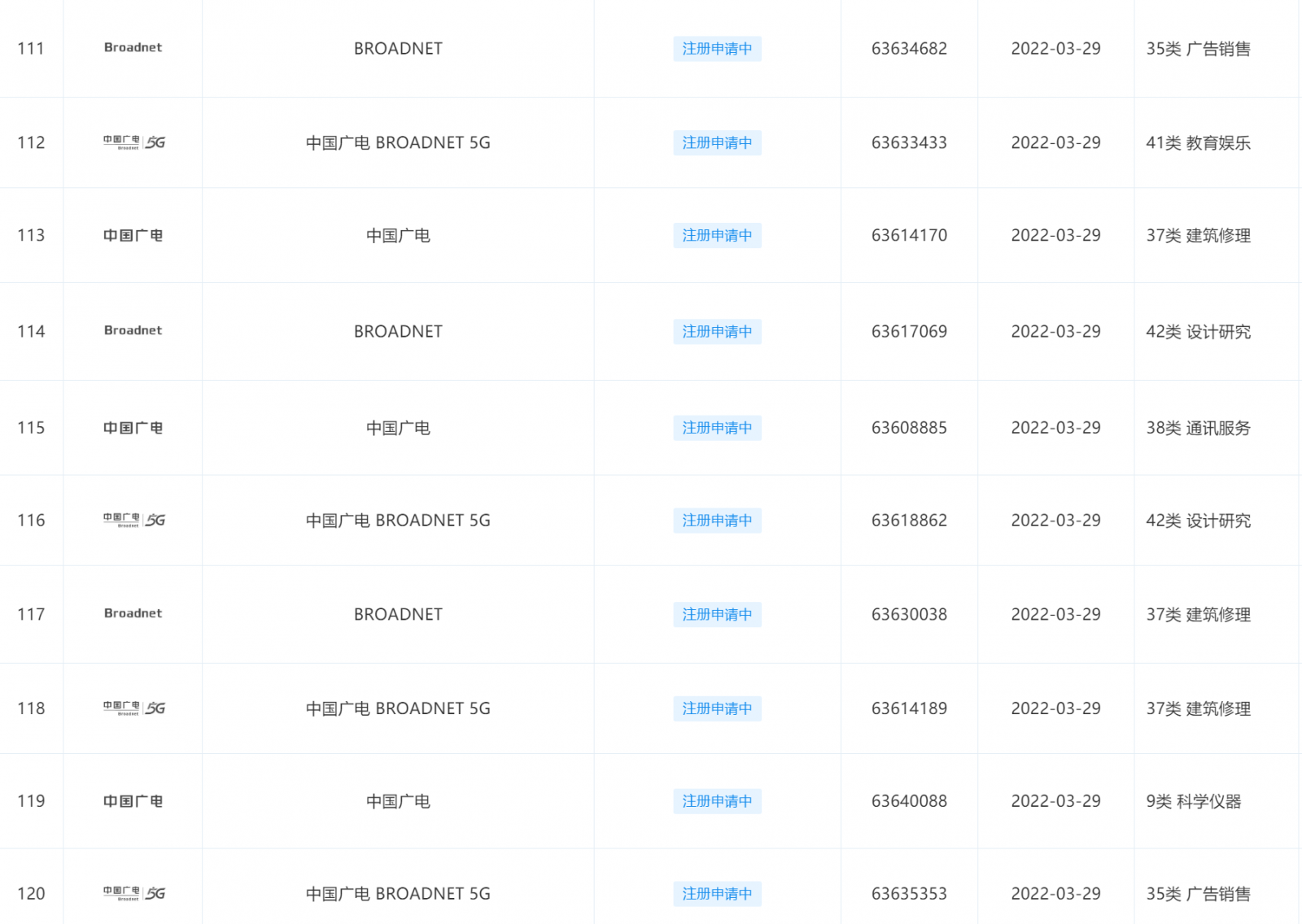The width and height of the screenshot is (1302, 924).
Task: Open Broadnet logo thumbnail in row 111
Action: (x=133, y=48)
